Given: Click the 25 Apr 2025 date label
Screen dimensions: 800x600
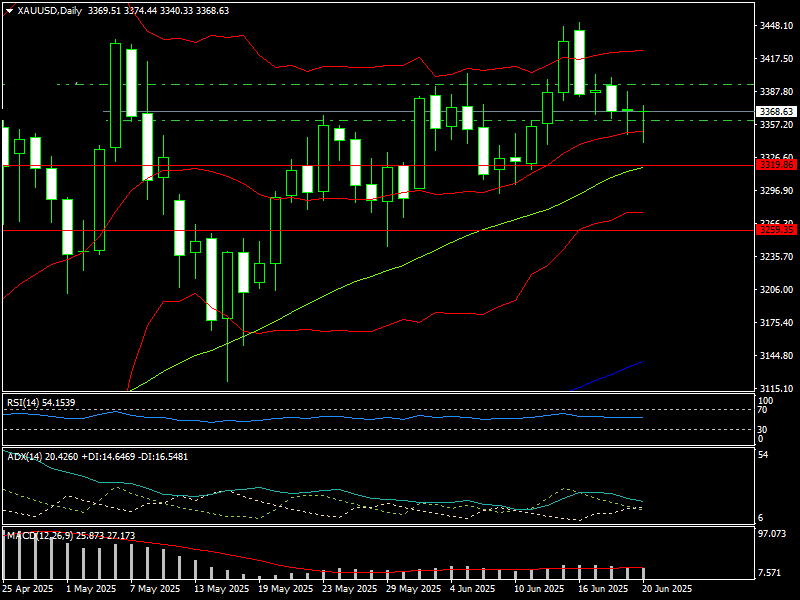Looking at the screenshot, I should 27,589.
